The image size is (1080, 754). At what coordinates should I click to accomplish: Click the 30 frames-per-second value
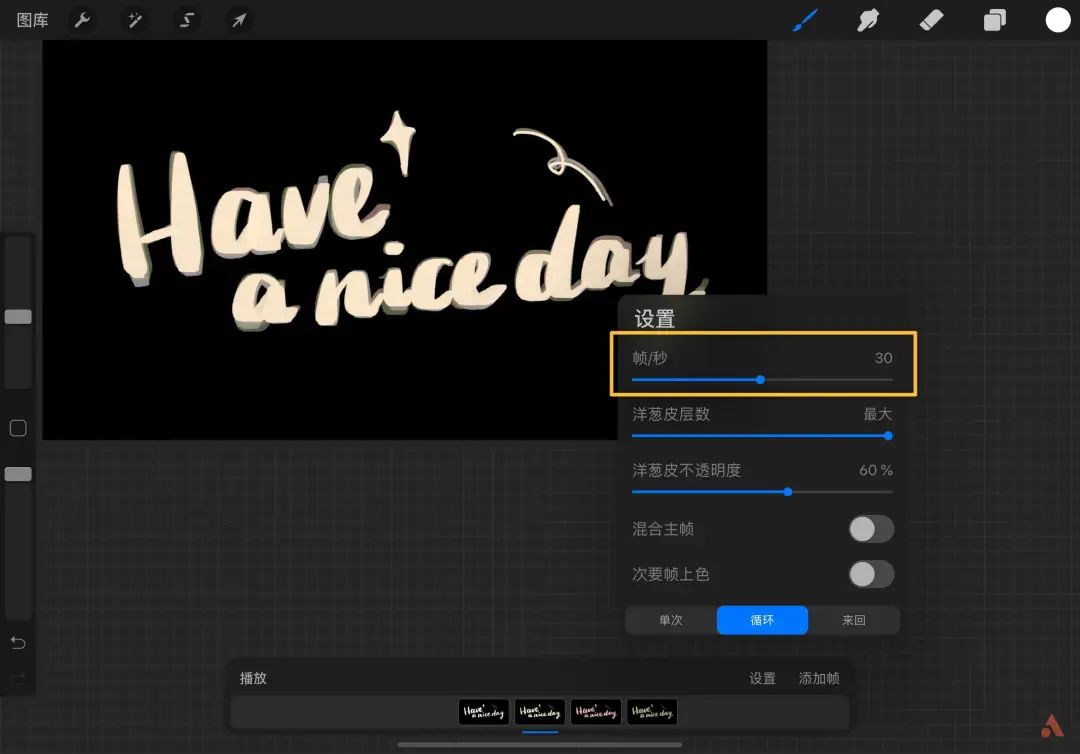click(884, 358)
